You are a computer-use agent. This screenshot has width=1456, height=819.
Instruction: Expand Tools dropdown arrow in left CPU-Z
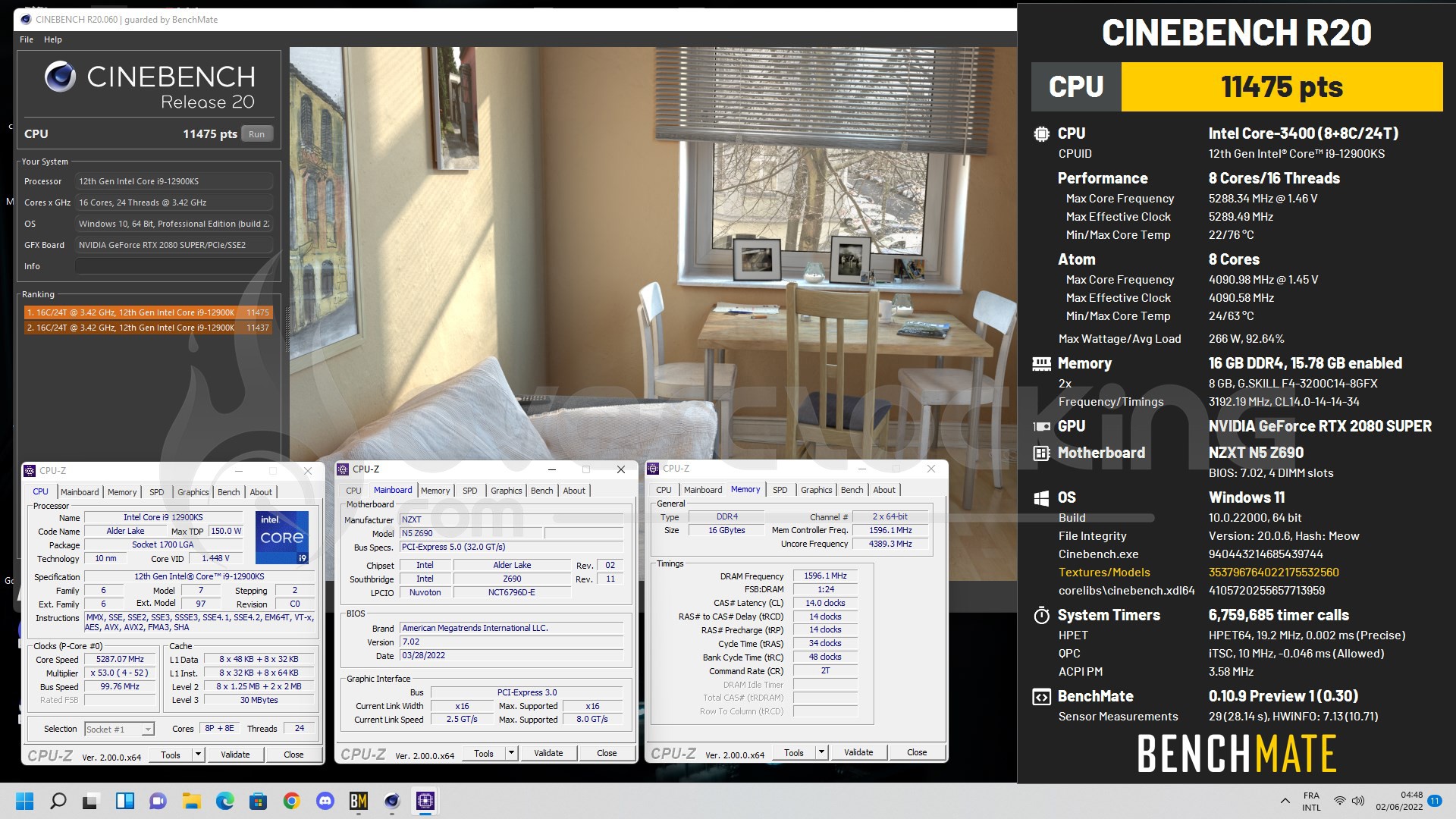point(198,755)
